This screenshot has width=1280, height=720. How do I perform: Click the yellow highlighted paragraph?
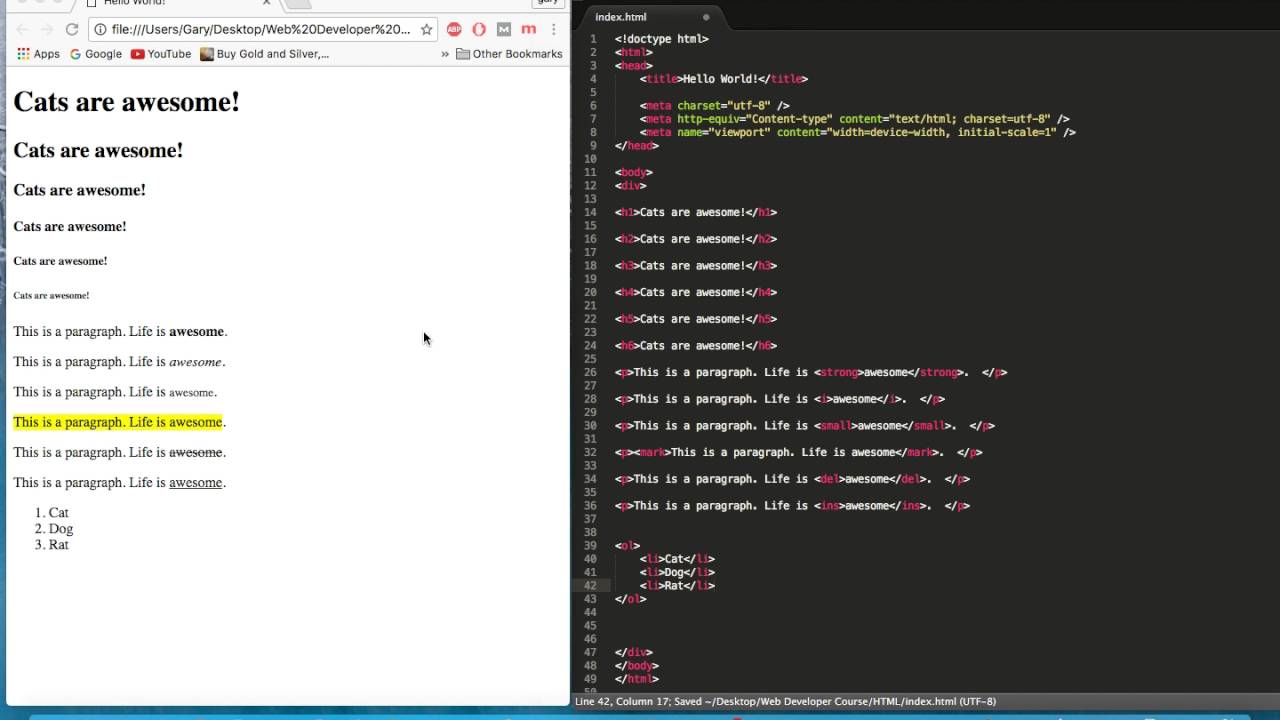(118, 422)
